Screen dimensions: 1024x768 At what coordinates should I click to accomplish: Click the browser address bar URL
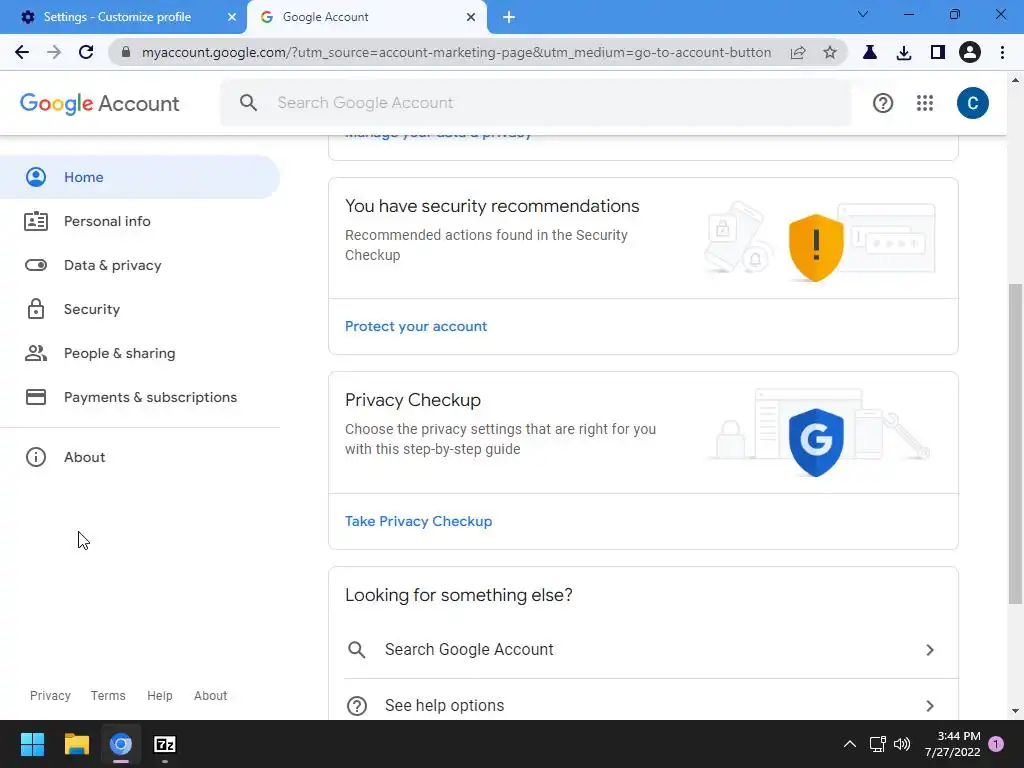click(x=456, y=52)
